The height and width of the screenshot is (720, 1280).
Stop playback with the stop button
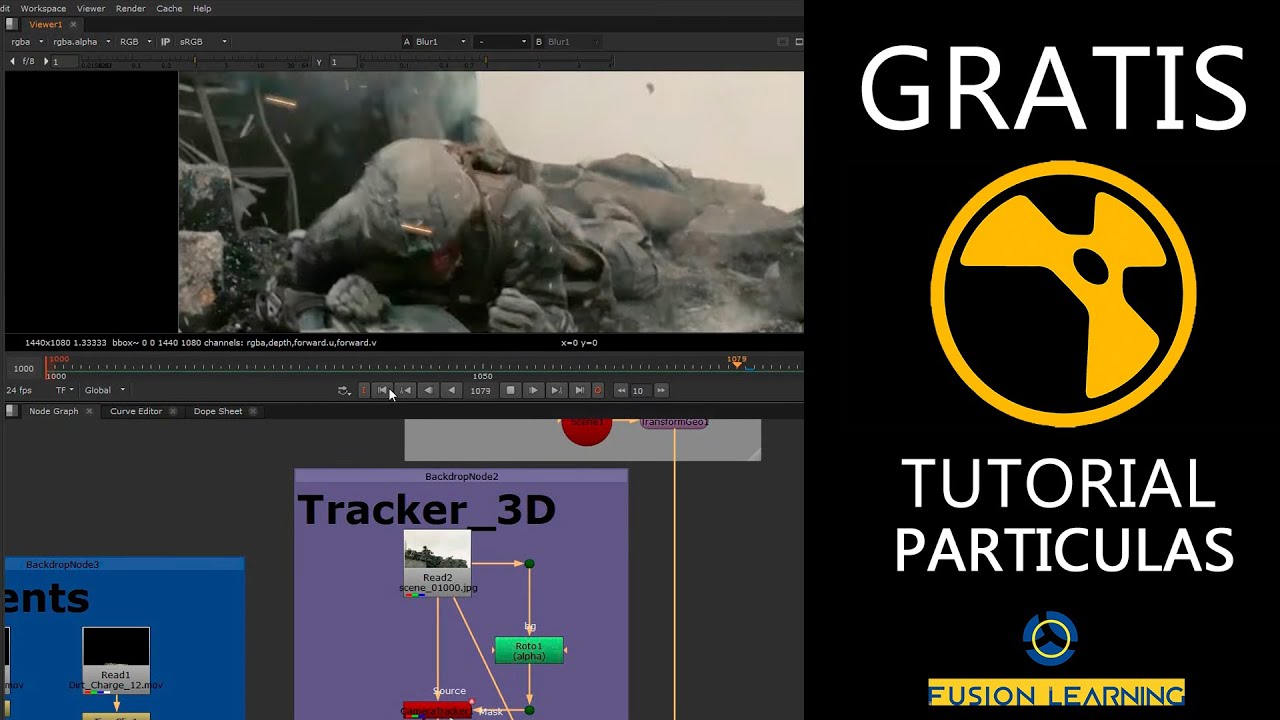click(510, 390)
